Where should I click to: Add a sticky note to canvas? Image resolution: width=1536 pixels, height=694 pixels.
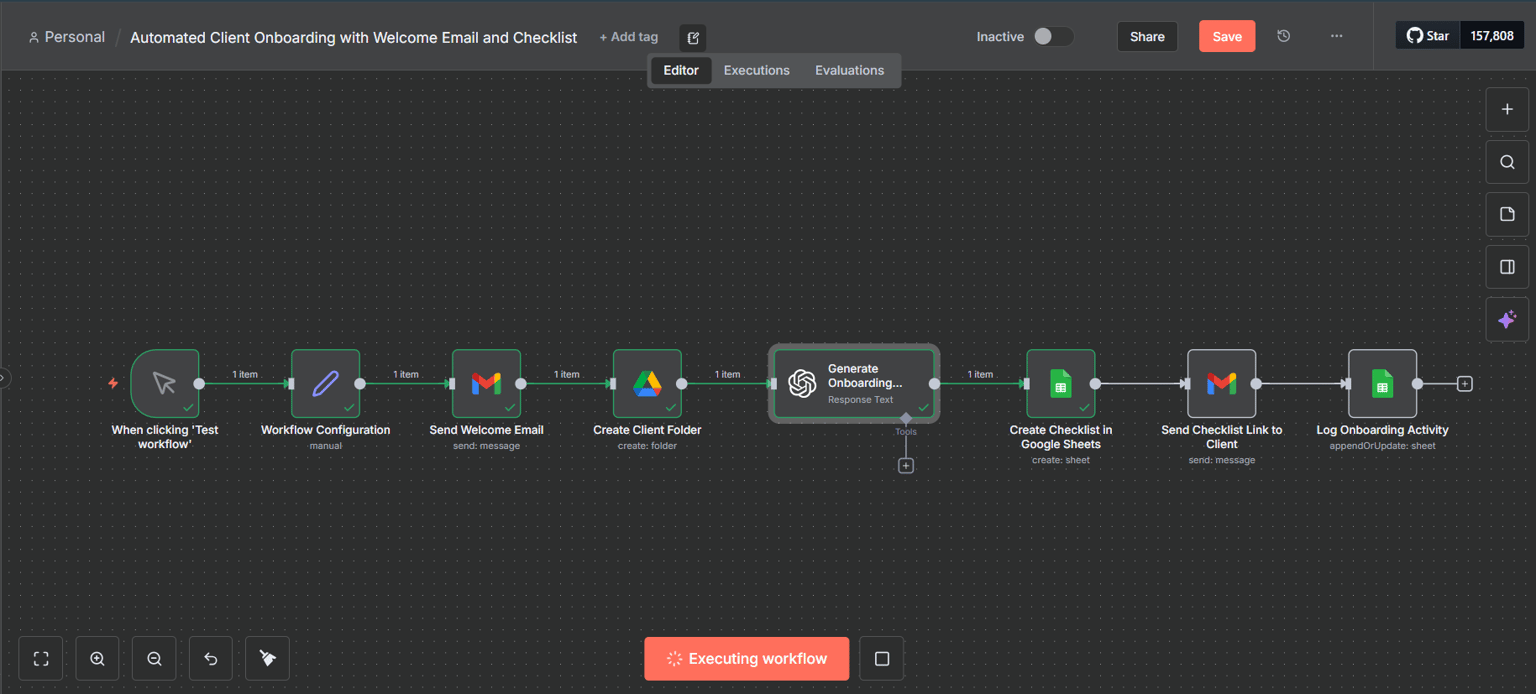pos(1507,214)
